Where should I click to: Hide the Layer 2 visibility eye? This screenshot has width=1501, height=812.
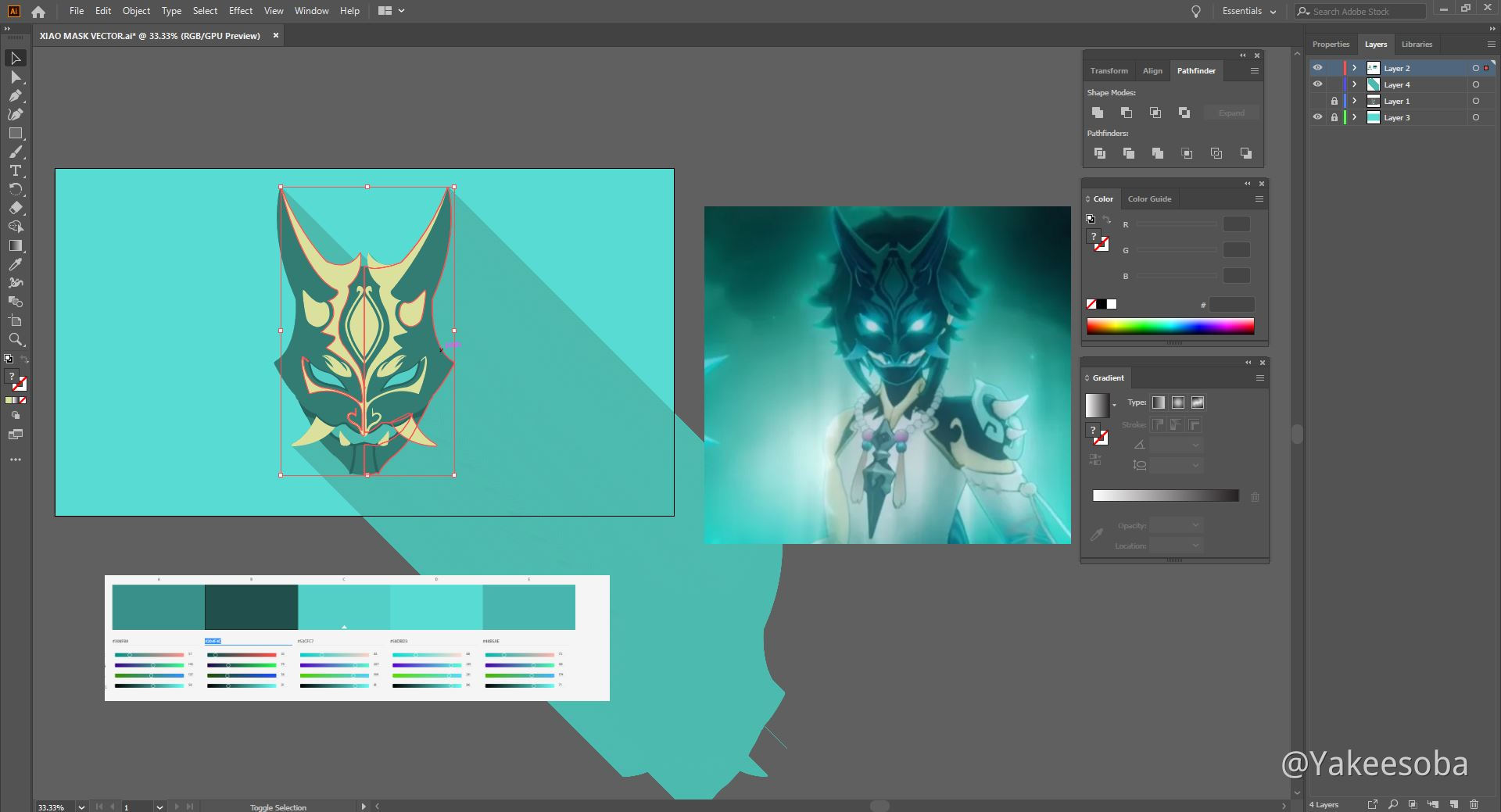(x=1317, y=68)
